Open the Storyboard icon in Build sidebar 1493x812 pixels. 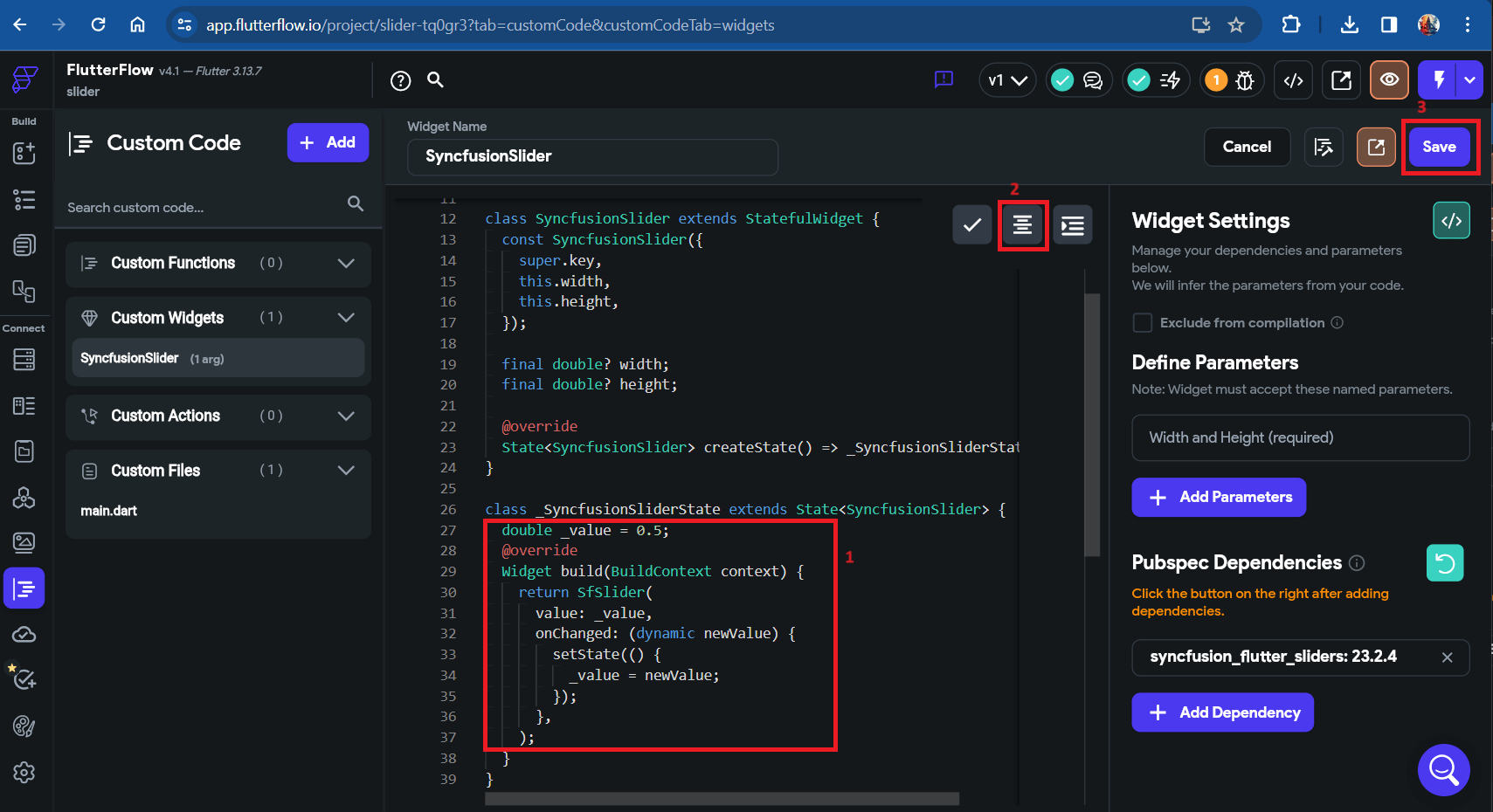[x=24, y=291]
